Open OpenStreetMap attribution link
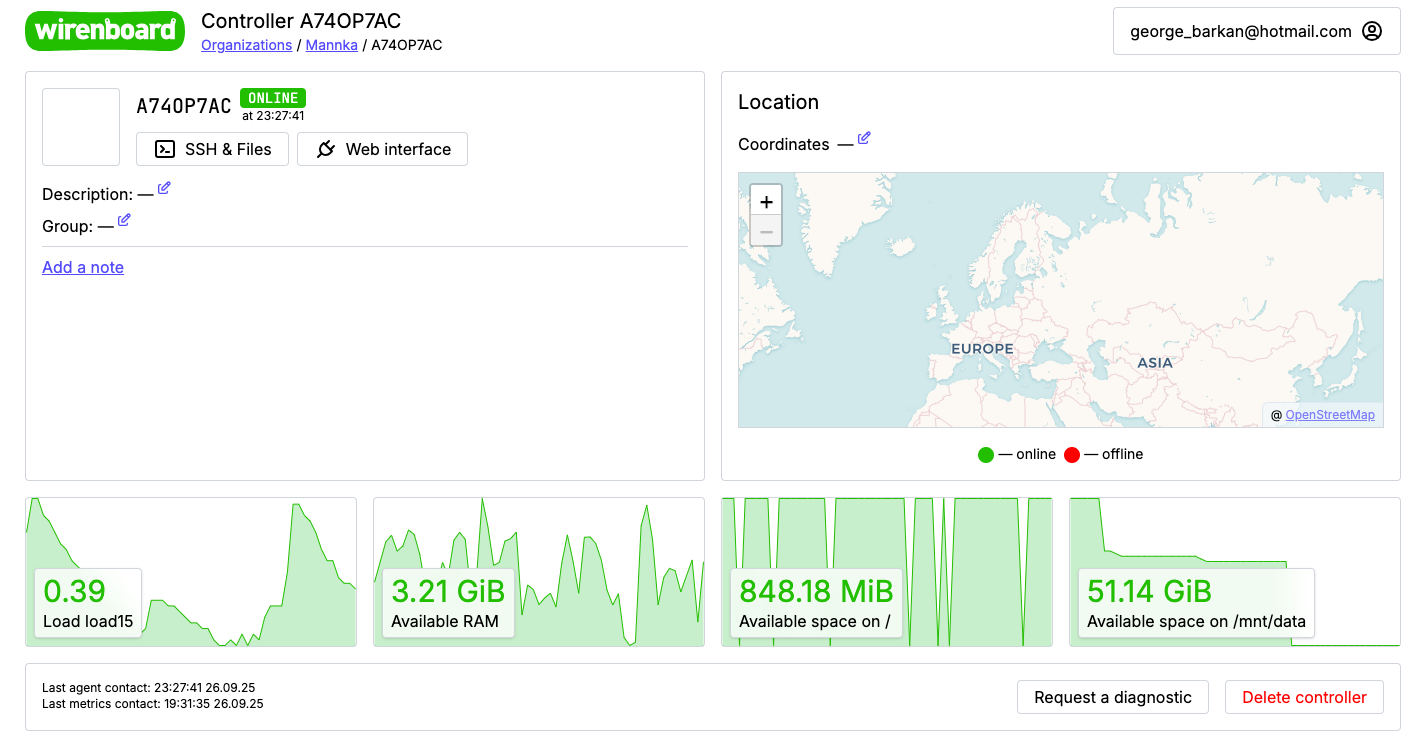The image size is (1422, 742). coord(1329,415)
